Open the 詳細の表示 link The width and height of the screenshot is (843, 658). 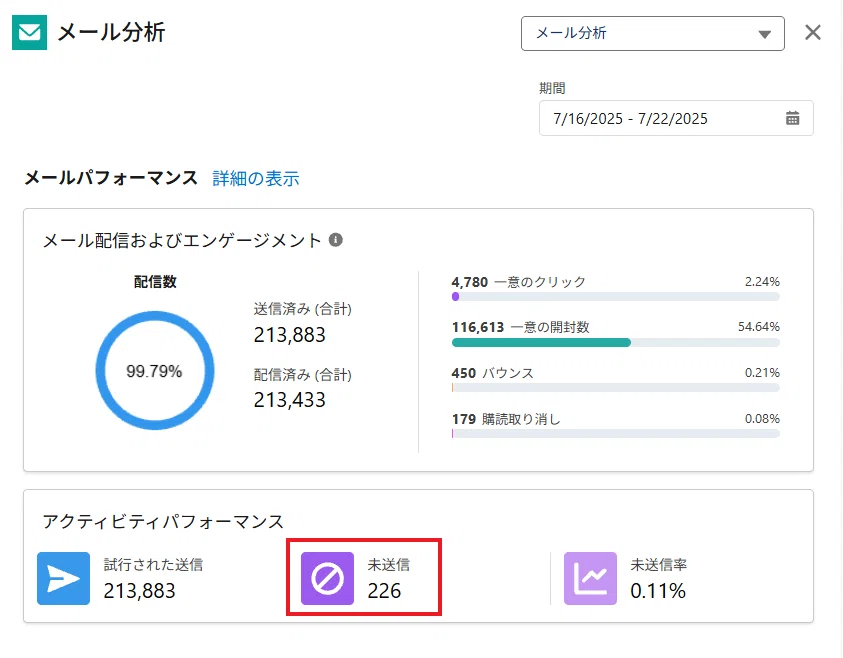pos(256,178)
